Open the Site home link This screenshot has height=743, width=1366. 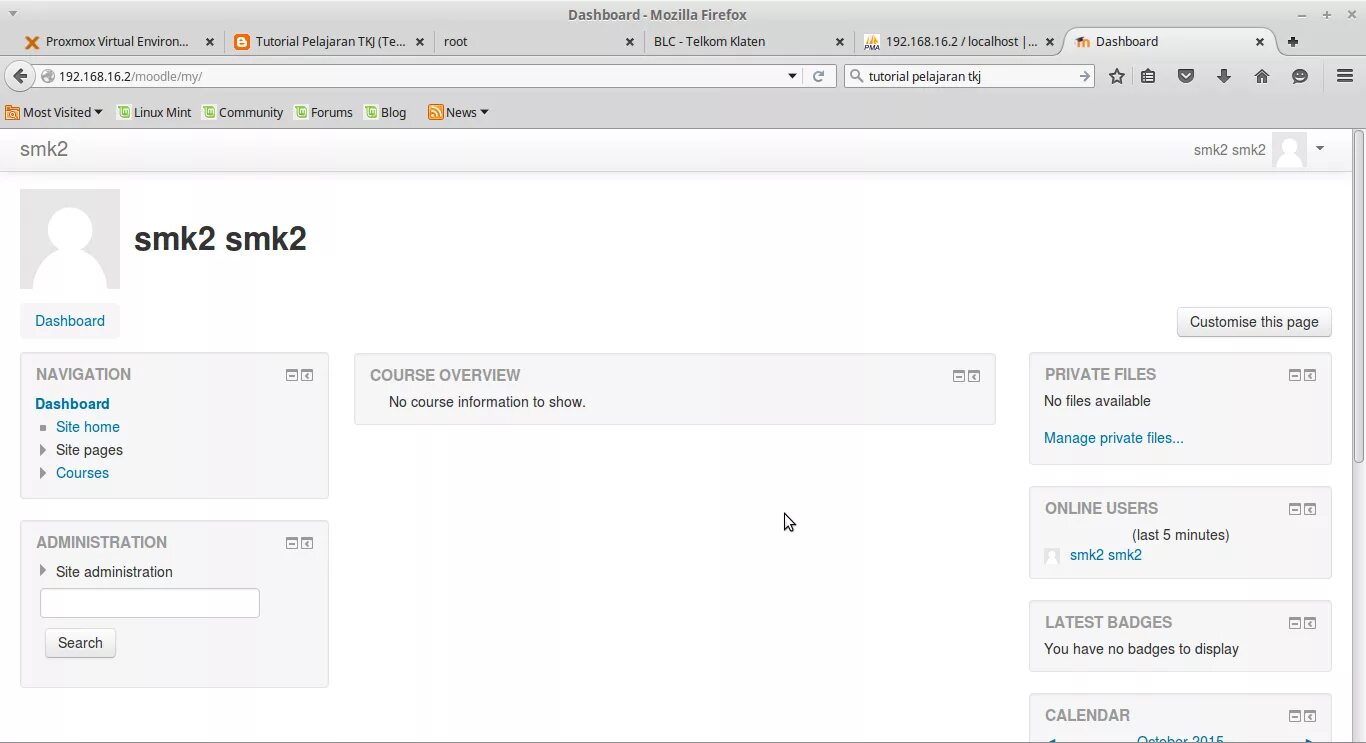[x=88, y=427]
